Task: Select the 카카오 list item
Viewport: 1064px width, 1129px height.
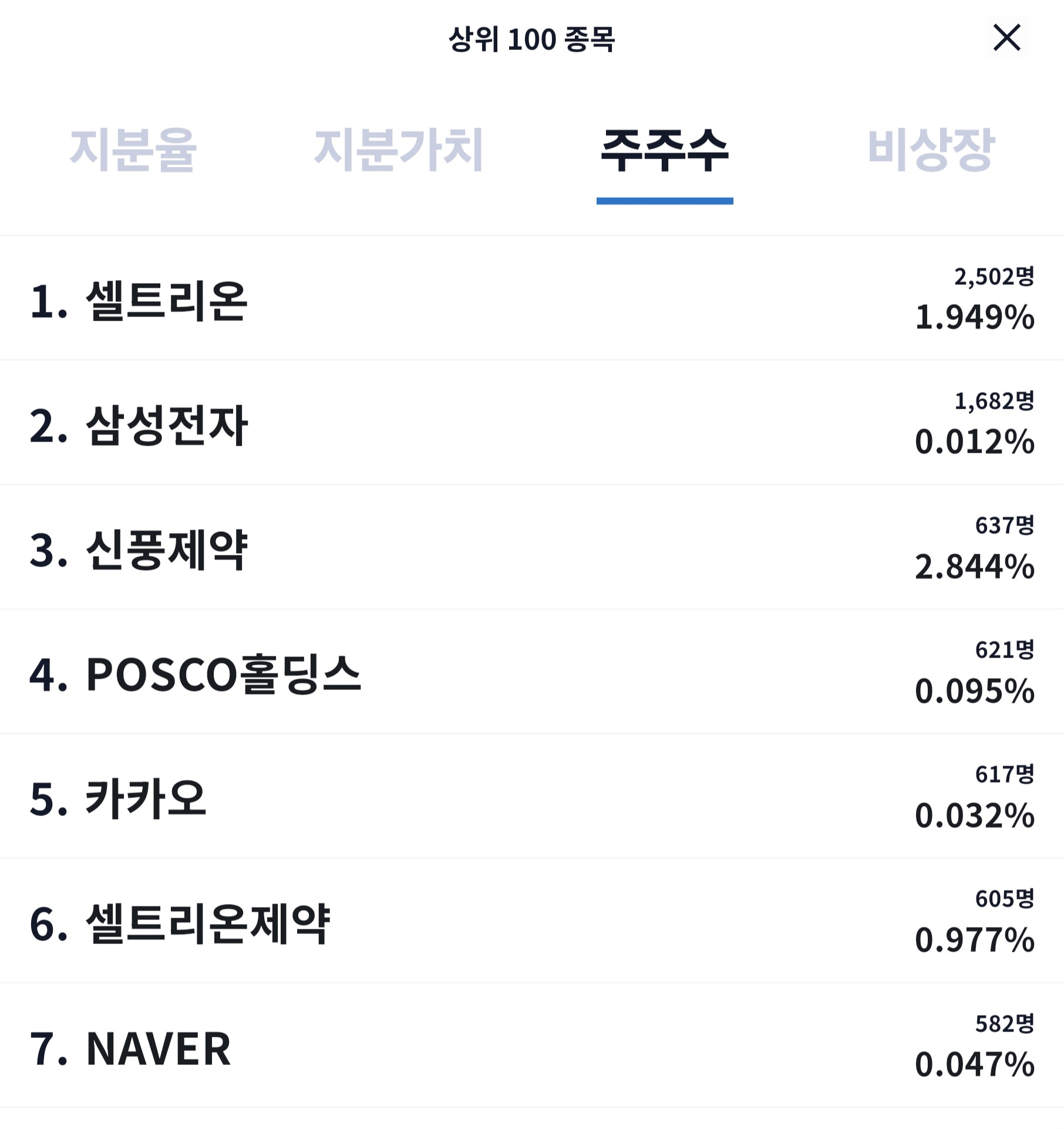Action: tap(532, 796)
